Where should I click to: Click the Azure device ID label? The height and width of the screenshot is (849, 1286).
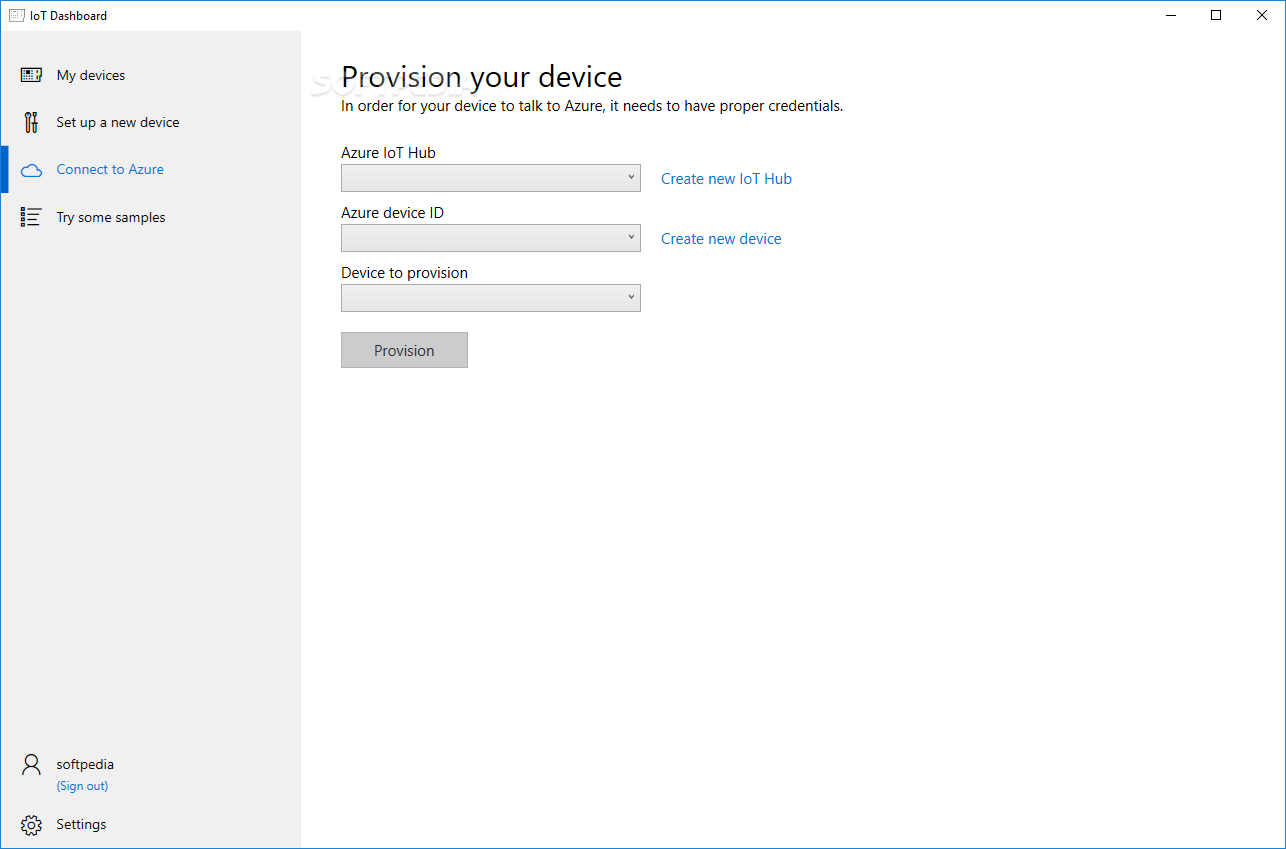pyautogui.click(x=392, y=213)
